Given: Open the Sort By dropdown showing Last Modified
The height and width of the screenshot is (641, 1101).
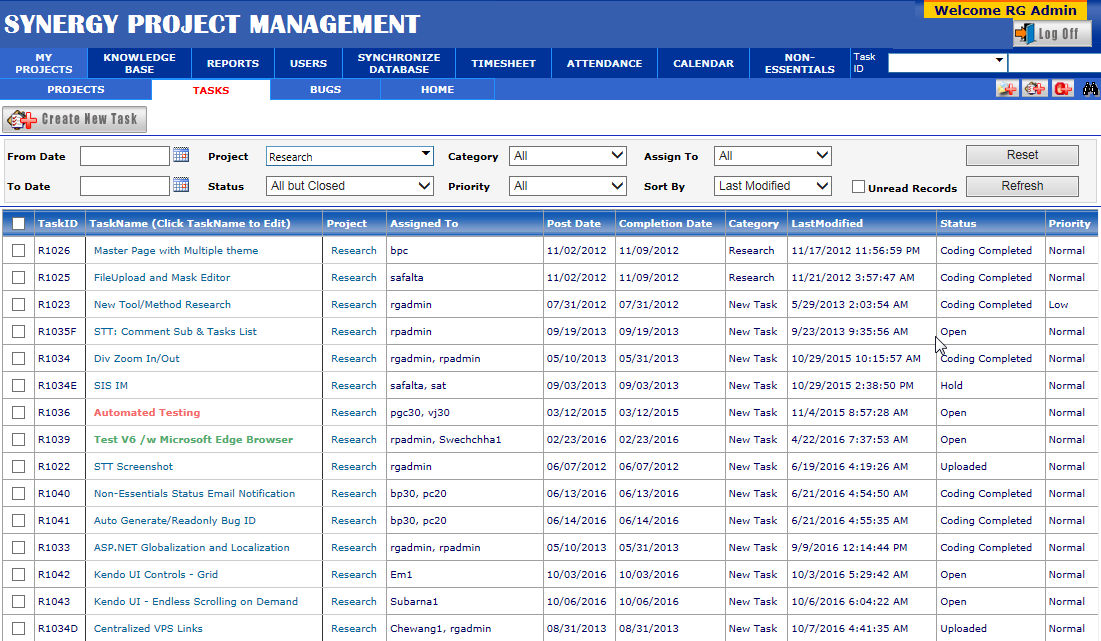Looking at the screenshot, I should pyautogui.click(x=773, y=186).
